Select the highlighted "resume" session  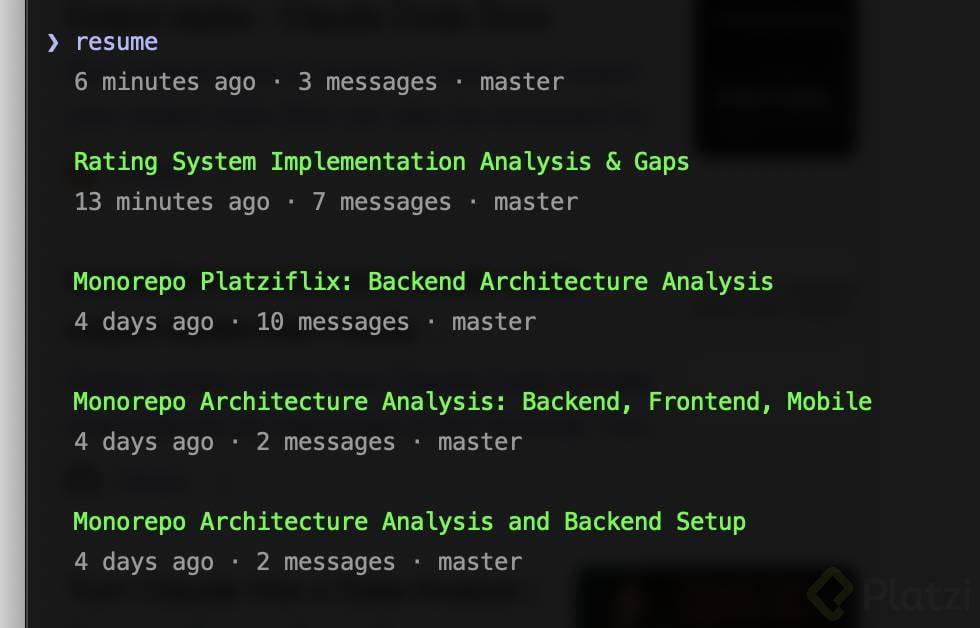pos(117,42)
